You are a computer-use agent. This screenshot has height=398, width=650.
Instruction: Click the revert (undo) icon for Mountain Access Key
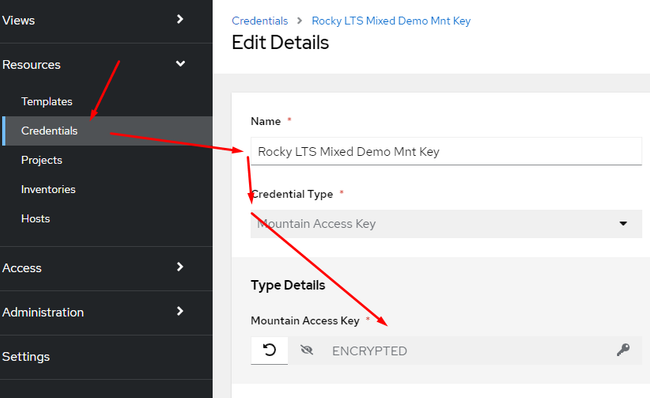[269, 350]
